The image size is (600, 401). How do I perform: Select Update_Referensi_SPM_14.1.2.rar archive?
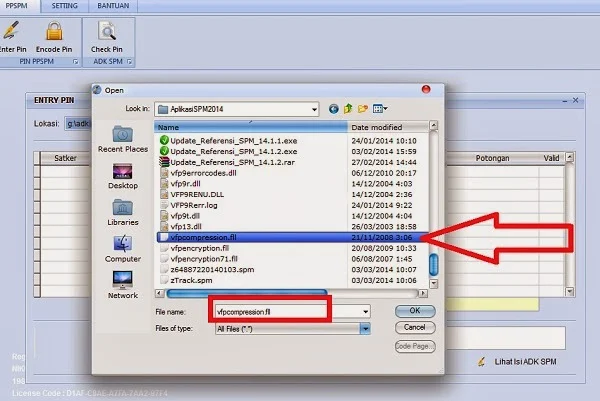232,162
